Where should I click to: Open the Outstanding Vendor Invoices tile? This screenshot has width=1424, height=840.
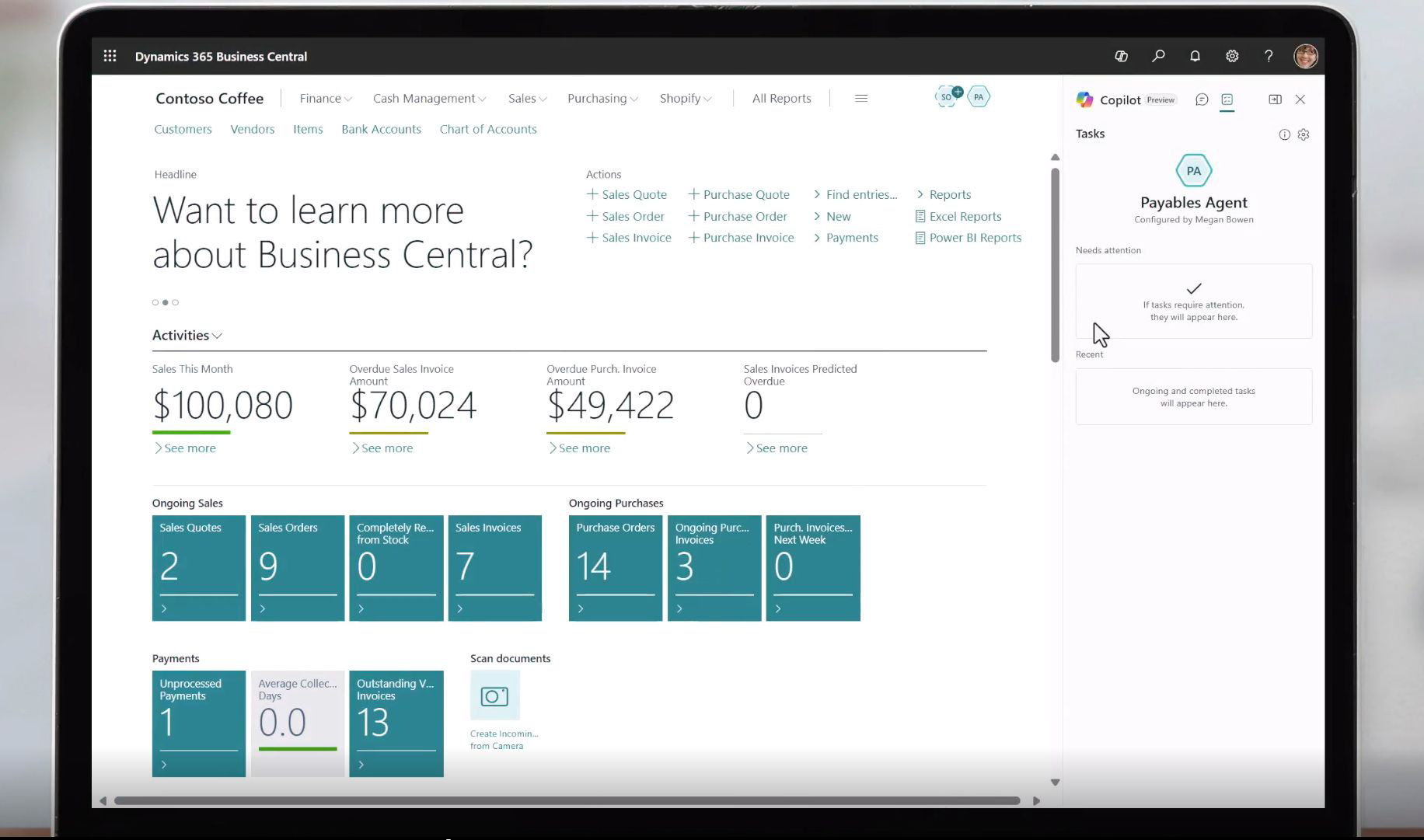396,723
